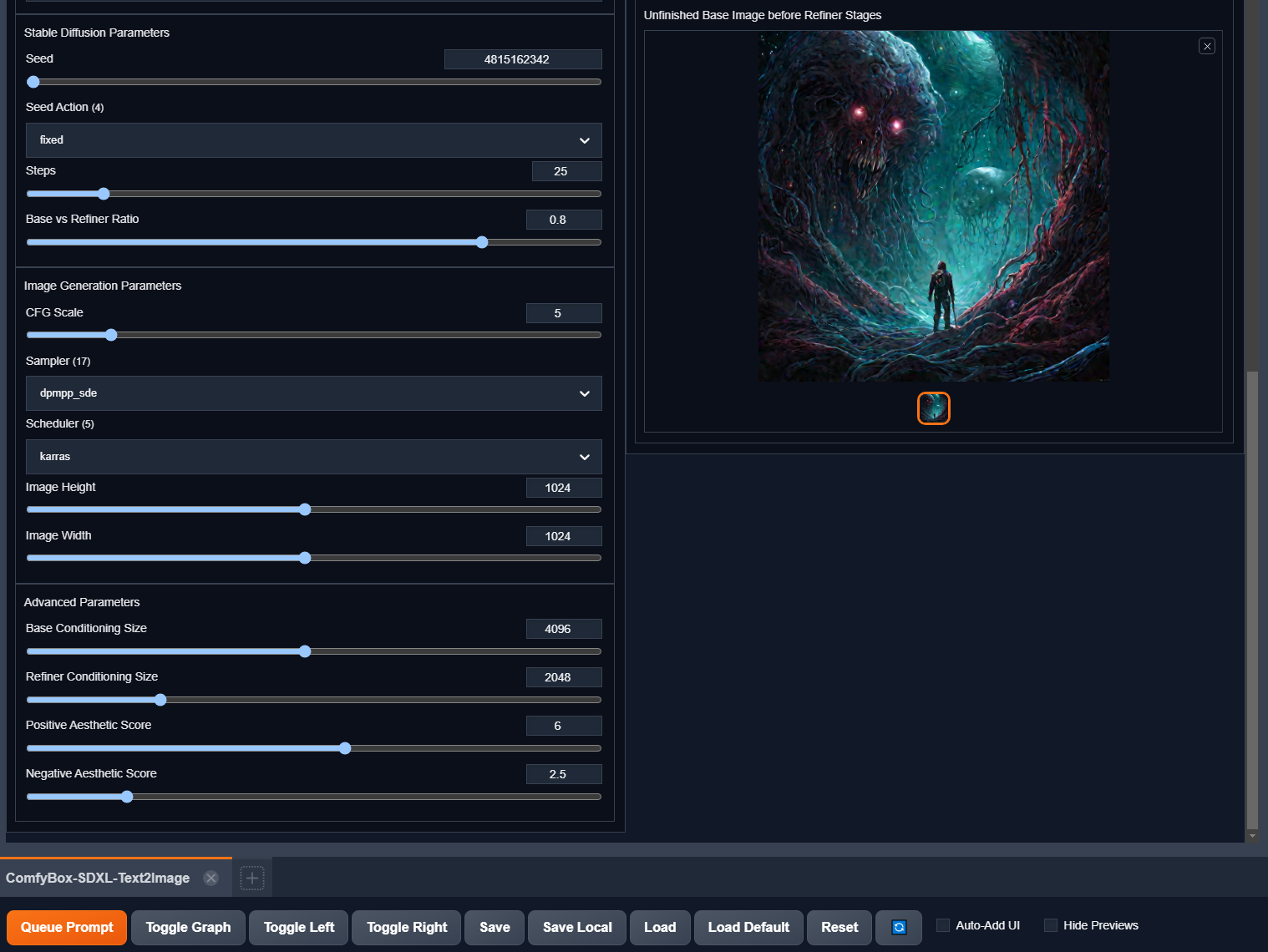The width and height of the screenshot is (1268, 952).
Task: Click Toggle Right button
Action: tap(407, 927)
